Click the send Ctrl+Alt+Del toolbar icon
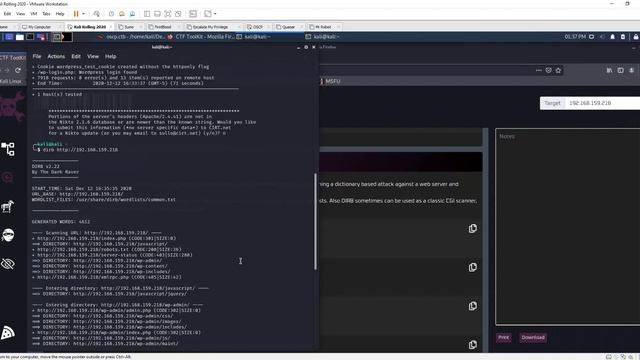640x360 pixels. [x=96, y=14]
